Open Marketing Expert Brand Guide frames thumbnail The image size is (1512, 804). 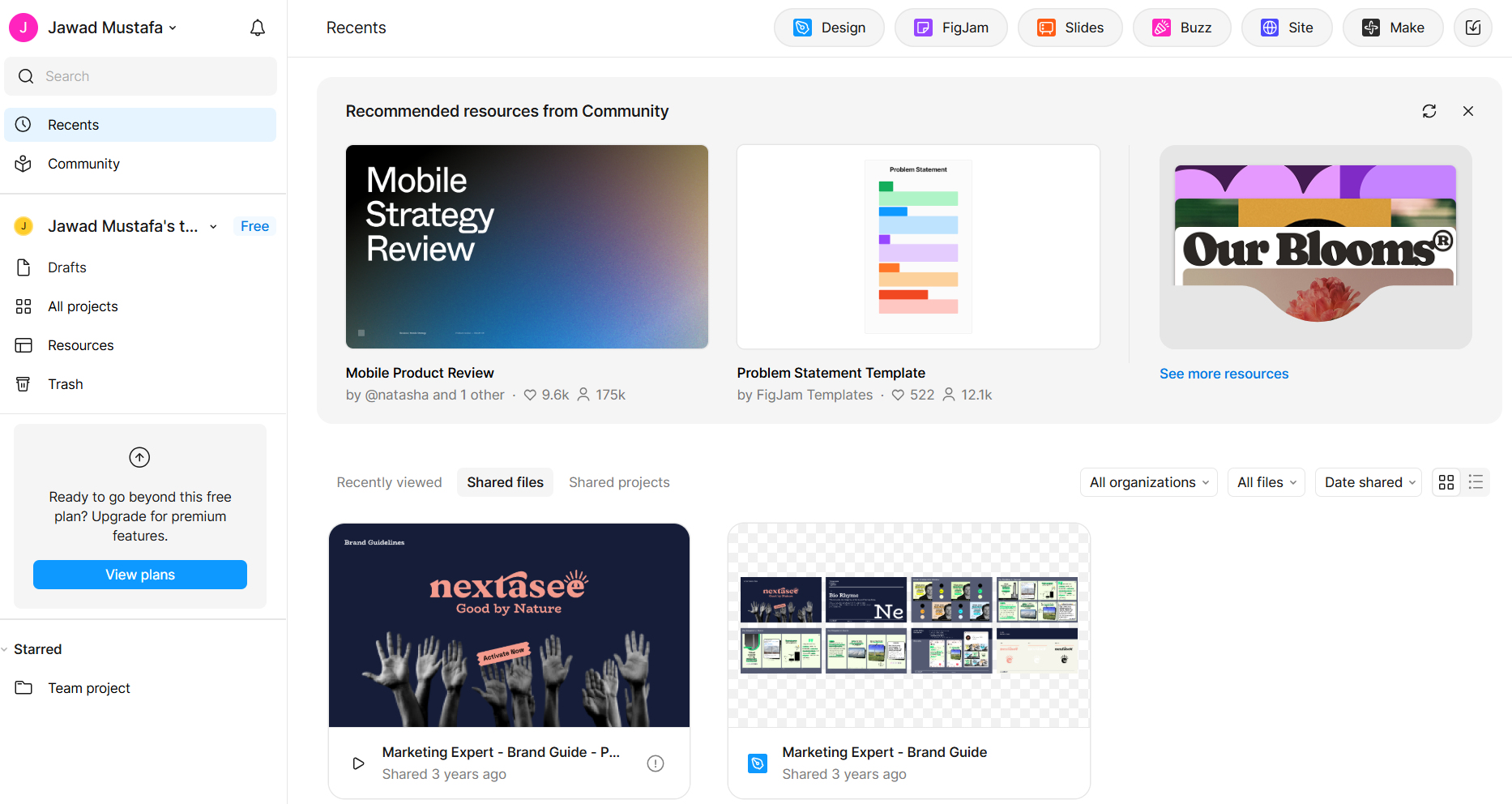pyautogui.click(x=909, y=626)
